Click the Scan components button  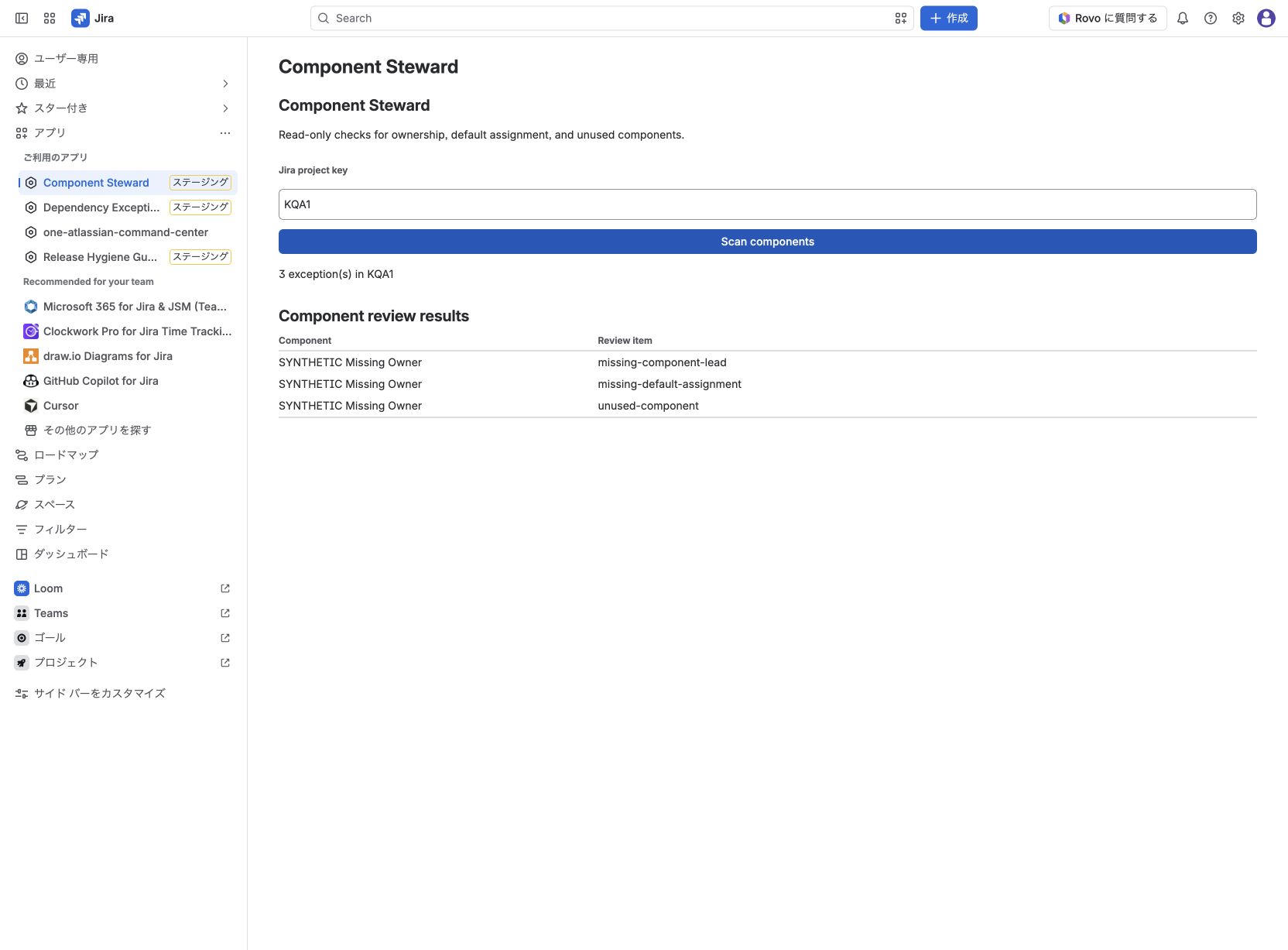click(x=768, y=242)
